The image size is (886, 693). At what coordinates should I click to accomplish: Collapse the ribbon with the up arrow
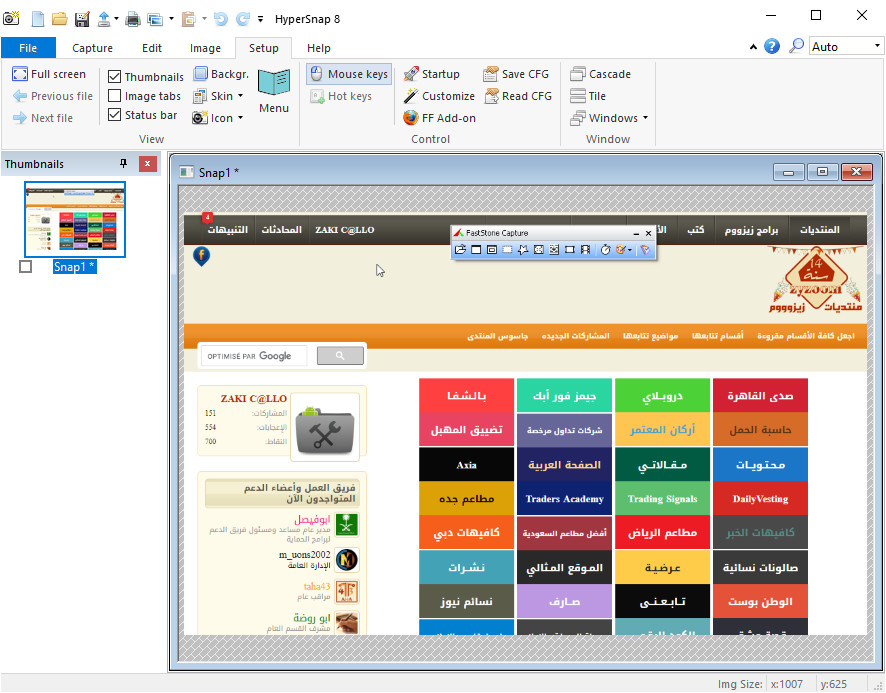[x=753, y=47]
